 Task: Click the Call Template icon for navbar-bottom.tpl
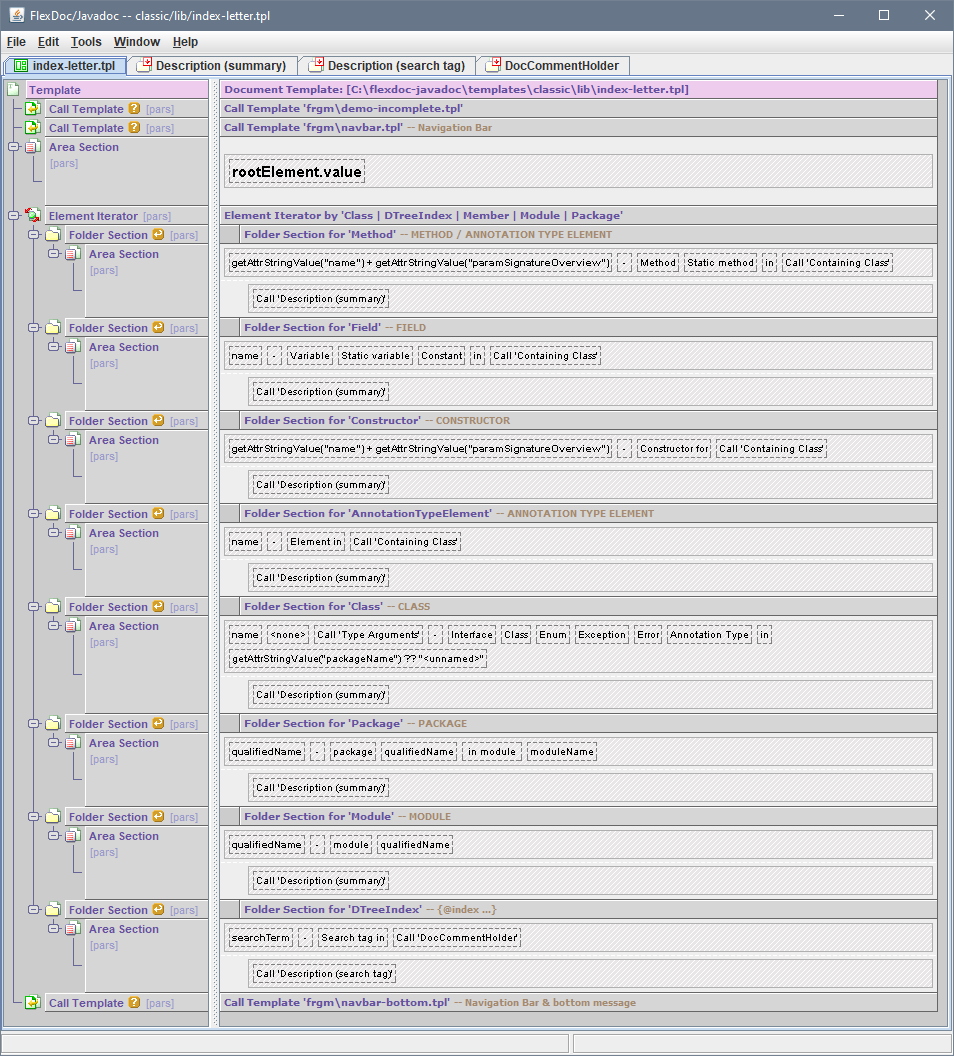[x=32, y=1003]
